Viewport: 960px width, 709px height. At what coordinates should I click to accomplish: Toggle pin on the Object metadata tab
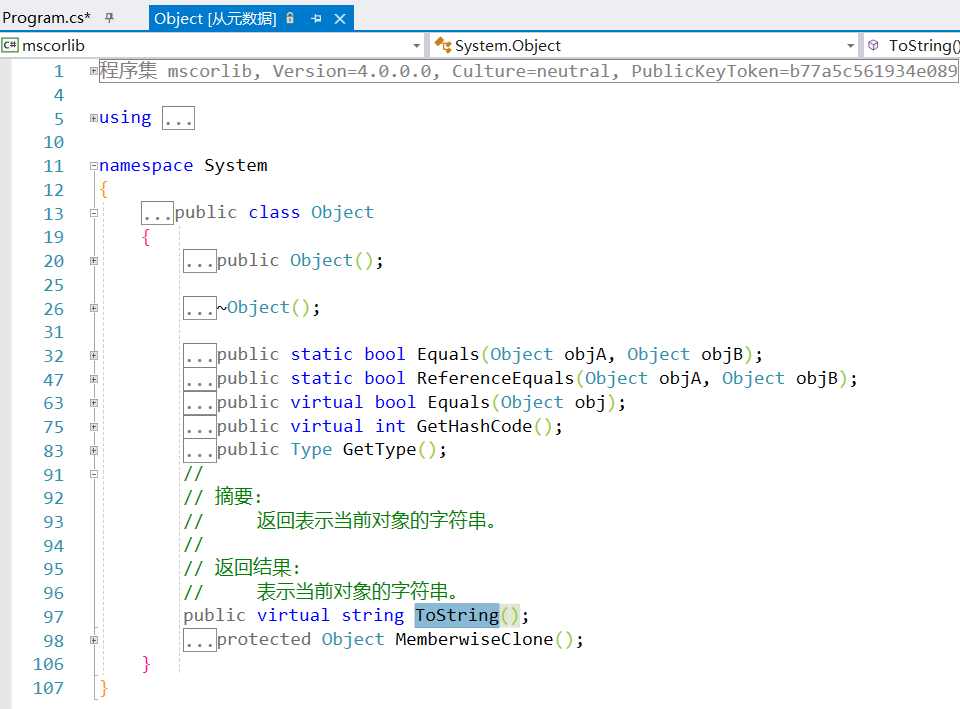pyautogui.click(x=317, y=18)
